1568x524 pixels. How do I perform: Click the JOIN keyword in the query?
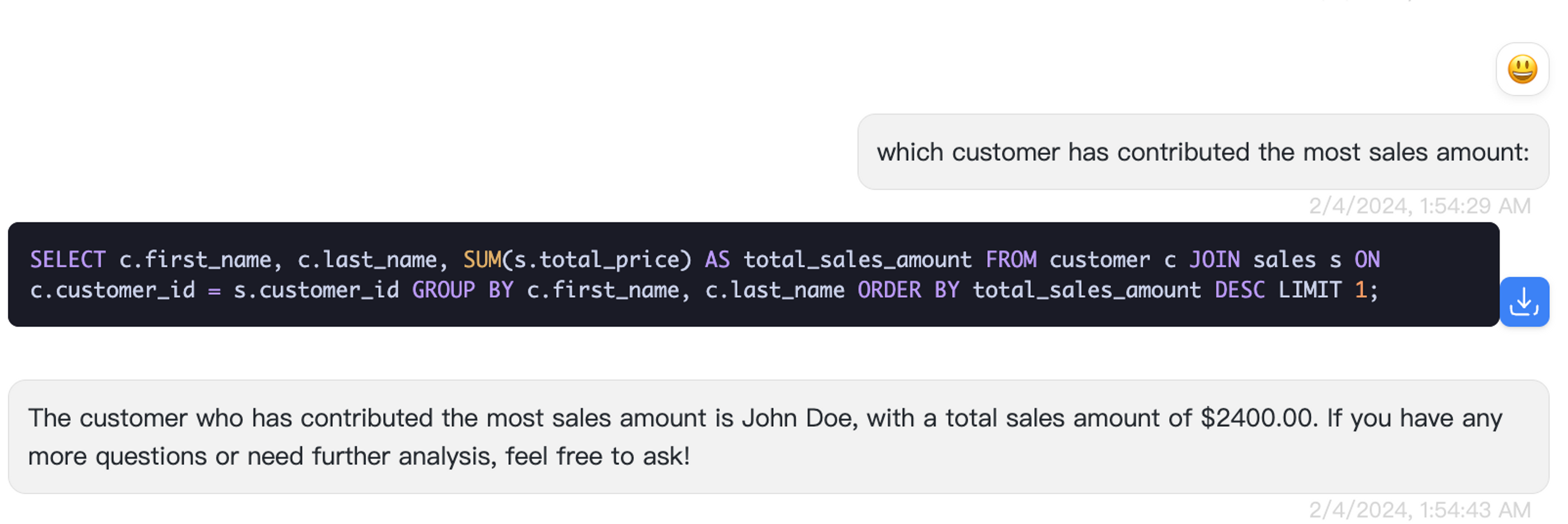click(x=1214, y=260)
